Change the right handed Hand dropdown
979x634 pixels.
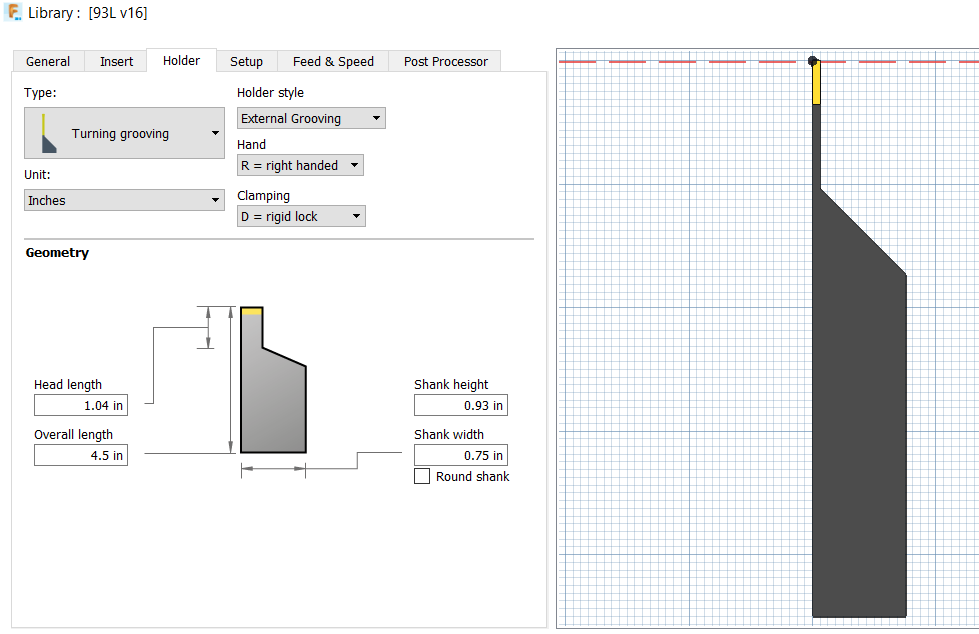300,166
